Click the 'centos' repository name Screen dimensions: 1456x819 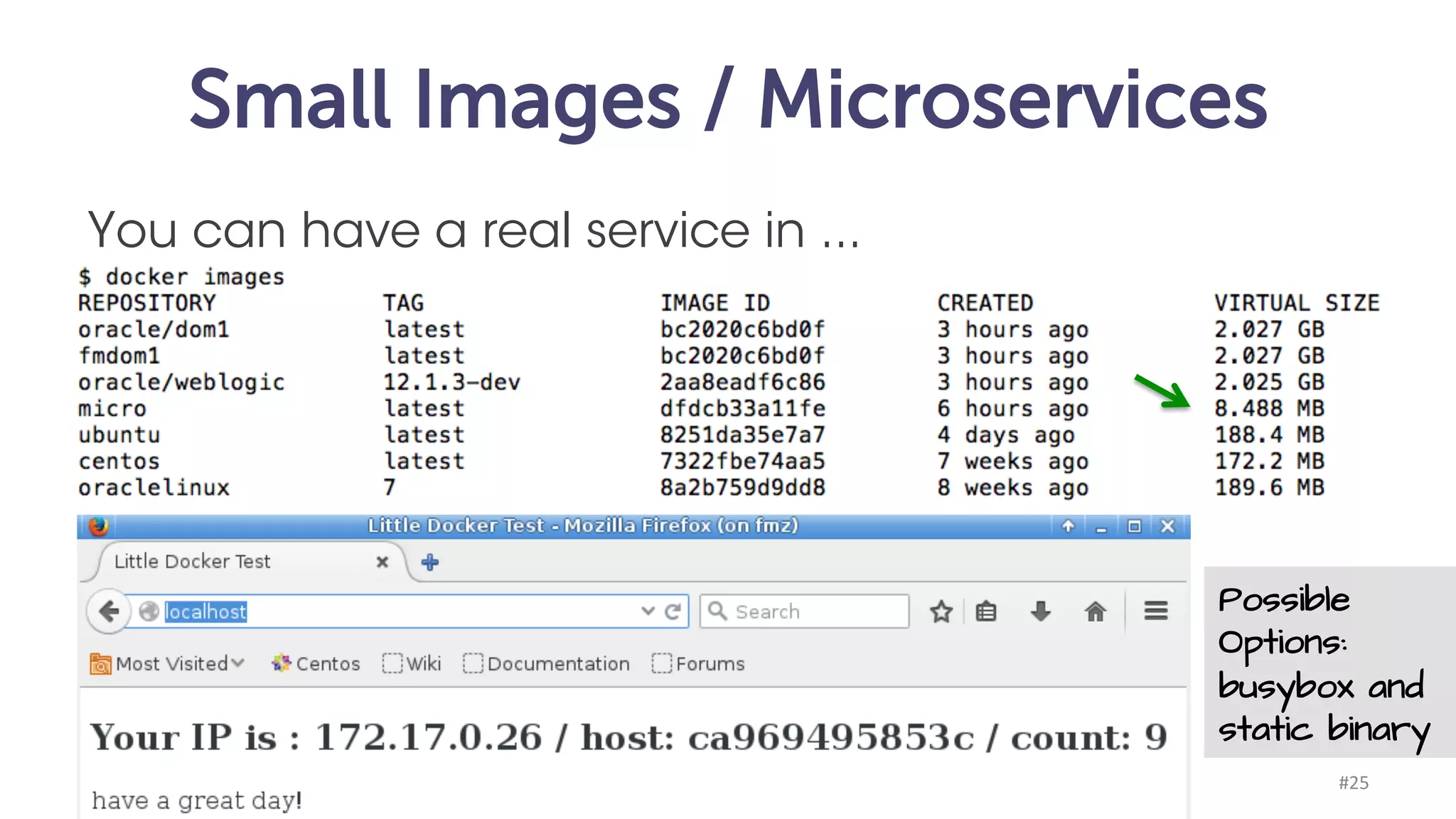coord(119,461)
